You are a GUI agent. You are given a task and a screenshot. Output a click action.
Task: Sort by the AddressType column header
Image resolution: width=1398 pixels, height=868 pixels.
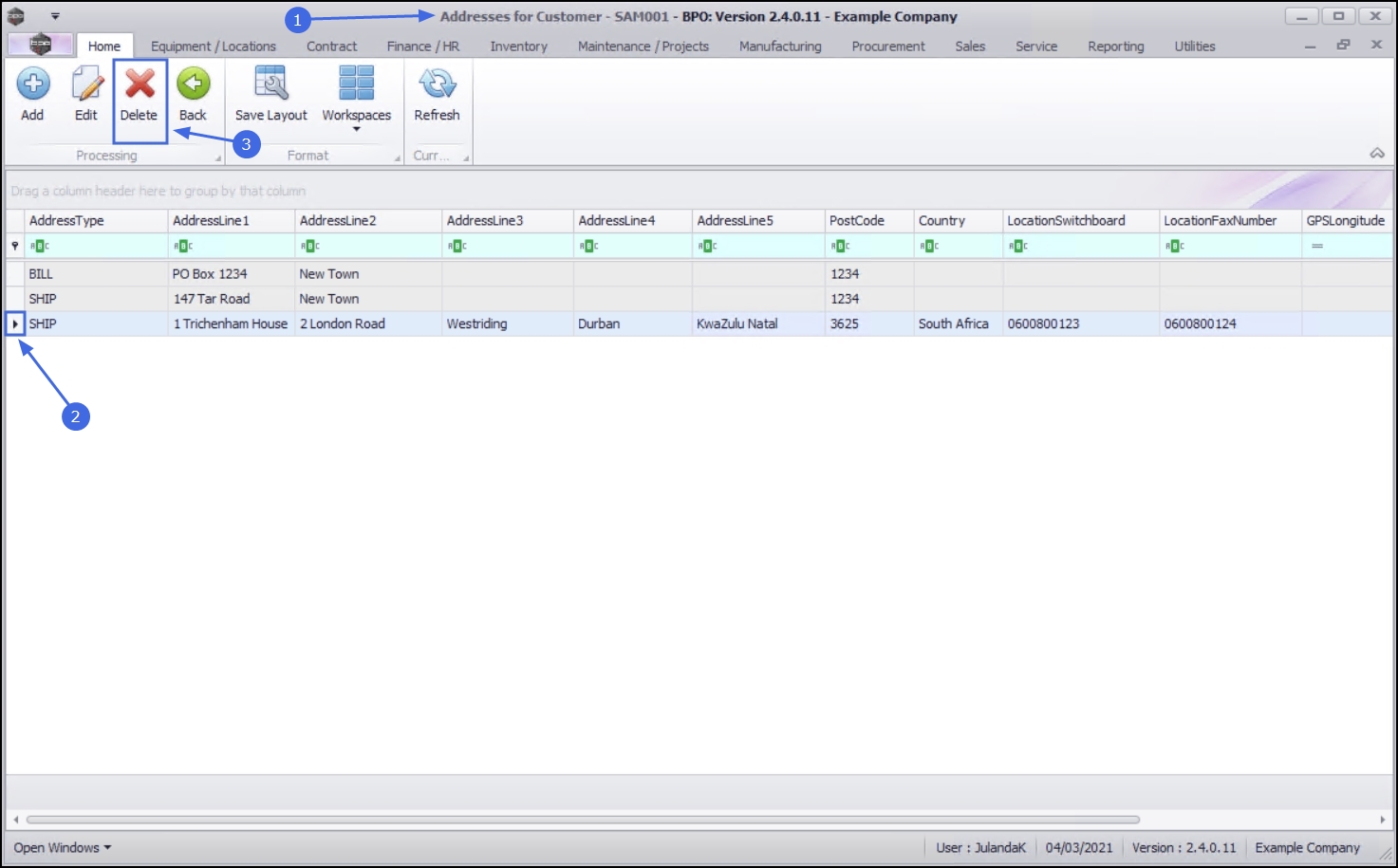(x=96, y=221)
